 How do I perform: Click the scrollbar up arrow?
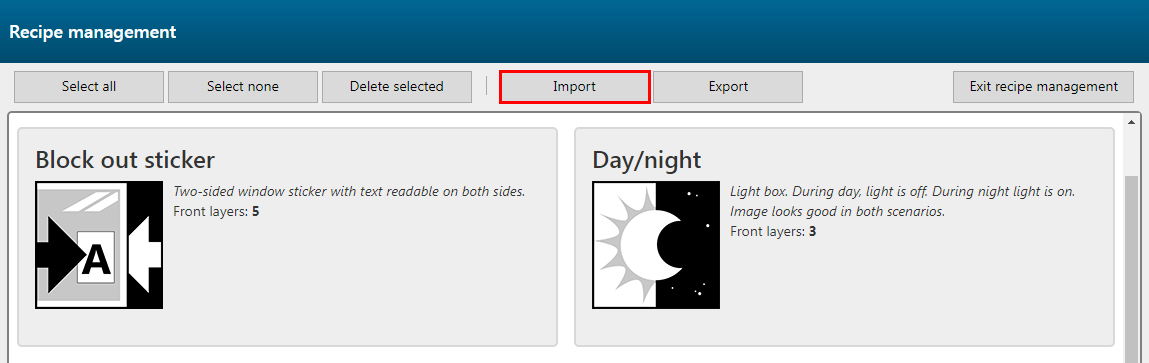1131,122
